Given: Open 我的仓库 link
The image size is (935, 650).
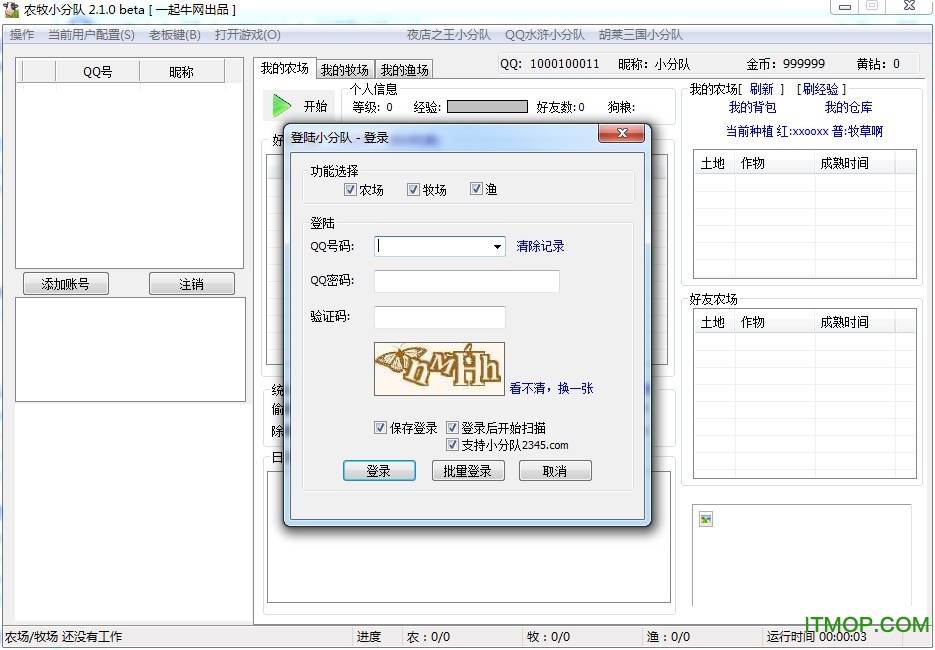Looking at the screenshot, I should (x=848, y=107).
